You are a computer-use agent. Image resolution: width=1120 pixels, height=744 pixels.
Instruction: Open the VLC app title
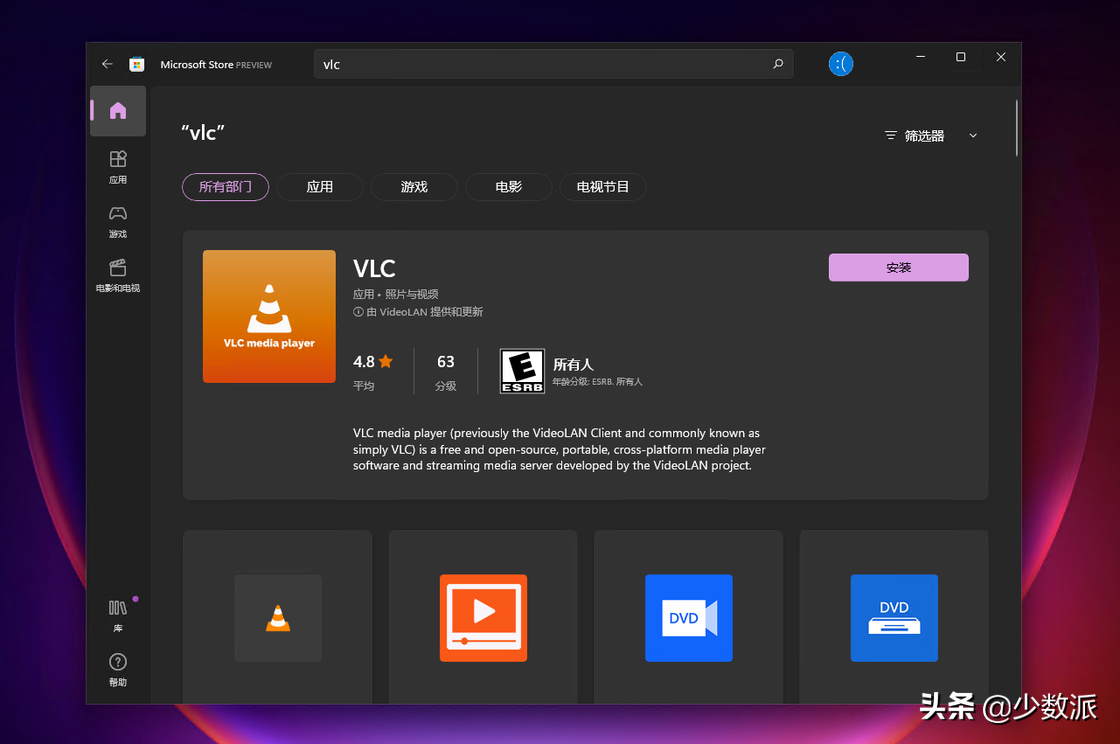point(374,268)
